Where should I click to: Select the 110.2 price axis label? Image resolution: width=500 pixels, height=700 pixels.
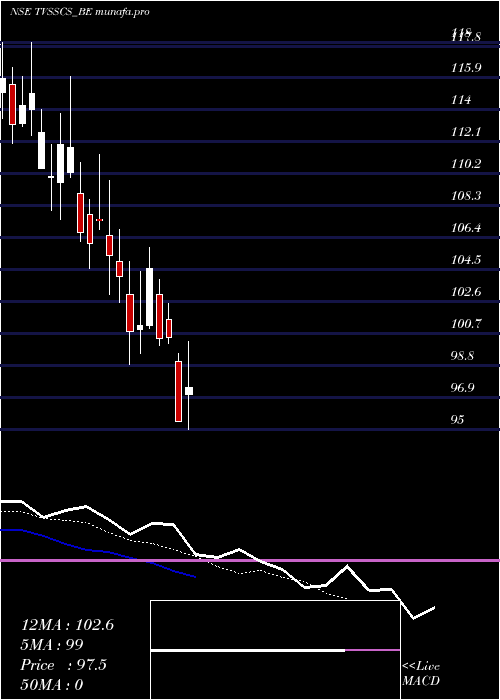(x=466, y=164)
